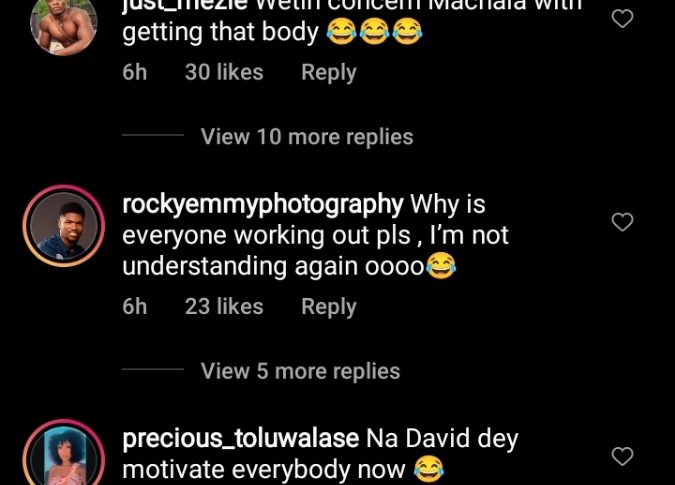Click the laughing emojis in Machala comment

click(374, 33)
